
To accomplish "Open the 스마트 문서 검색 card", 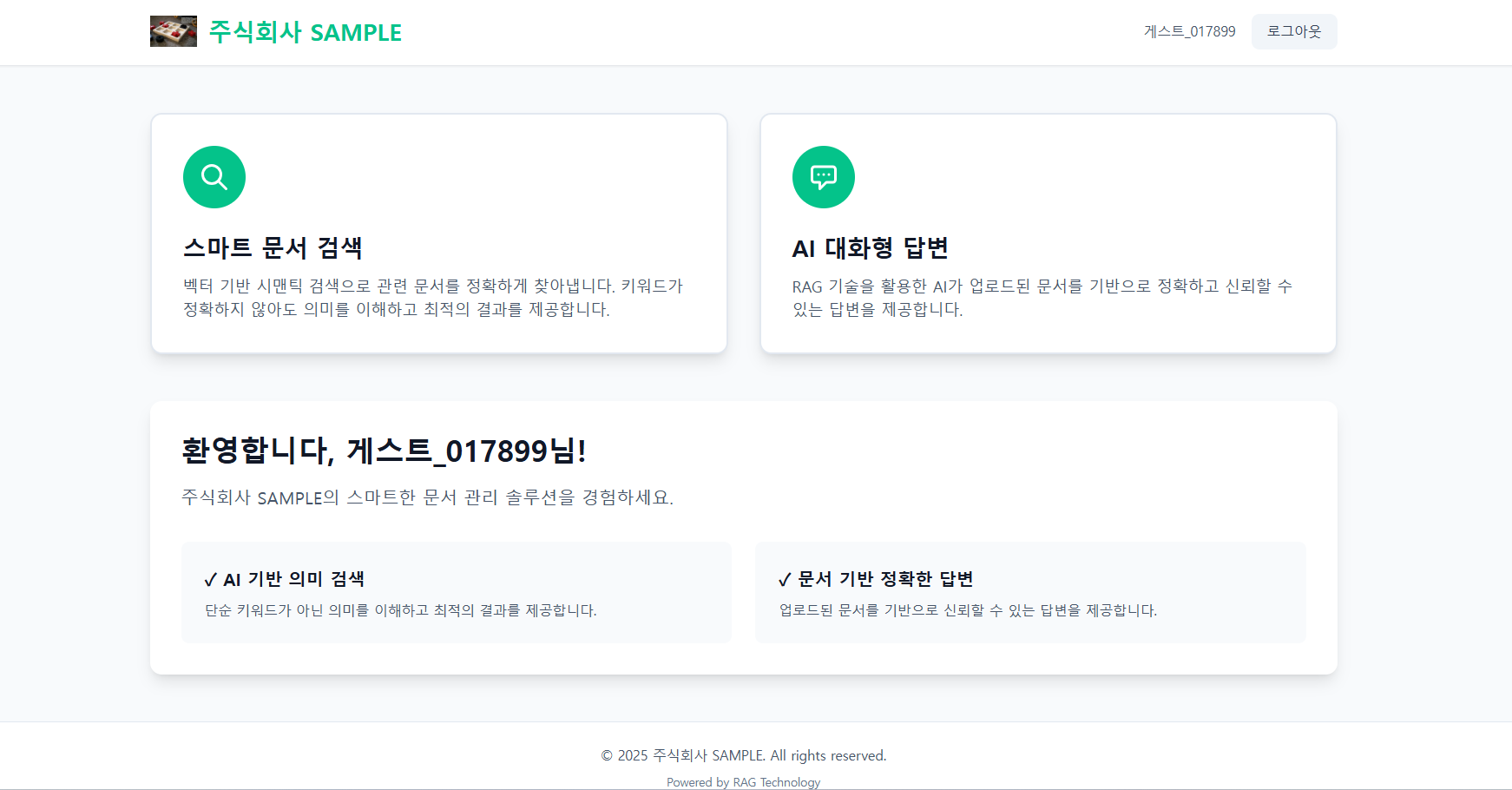I will click(438, 233).
